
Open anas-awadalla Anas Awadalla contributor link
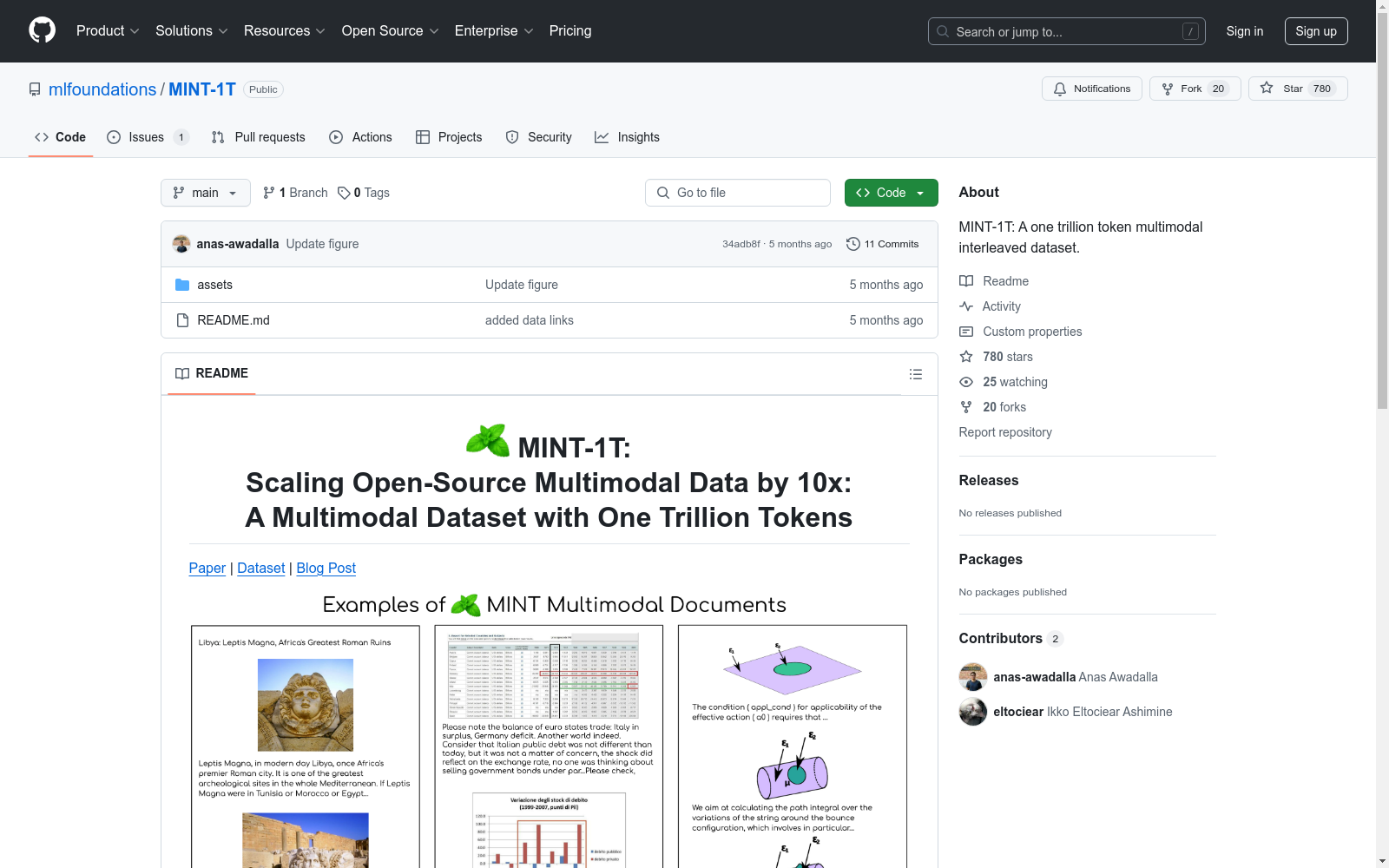coord(1076,677)
